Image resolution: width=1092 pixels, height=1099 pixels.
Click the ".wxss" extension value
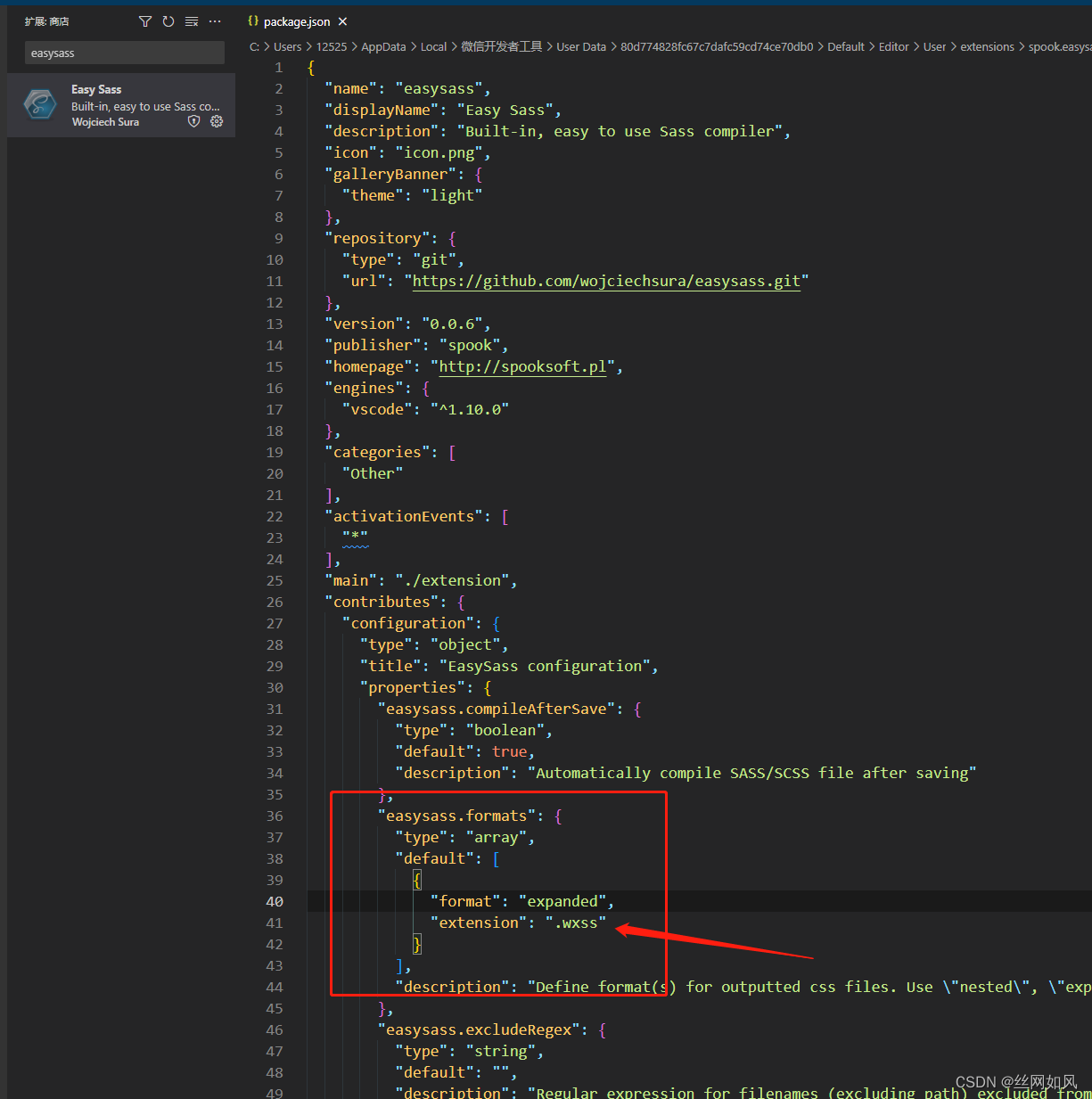coord(576,923)
